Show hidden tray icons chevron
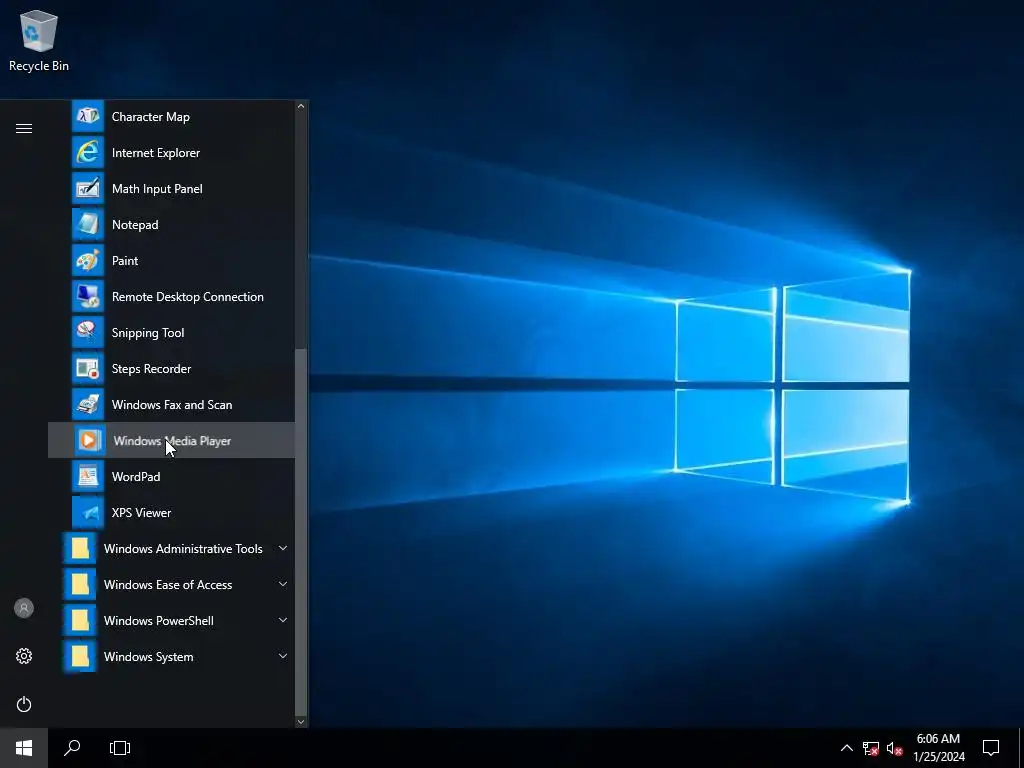This screenshot has height=768, width=1024. [846, 748]
